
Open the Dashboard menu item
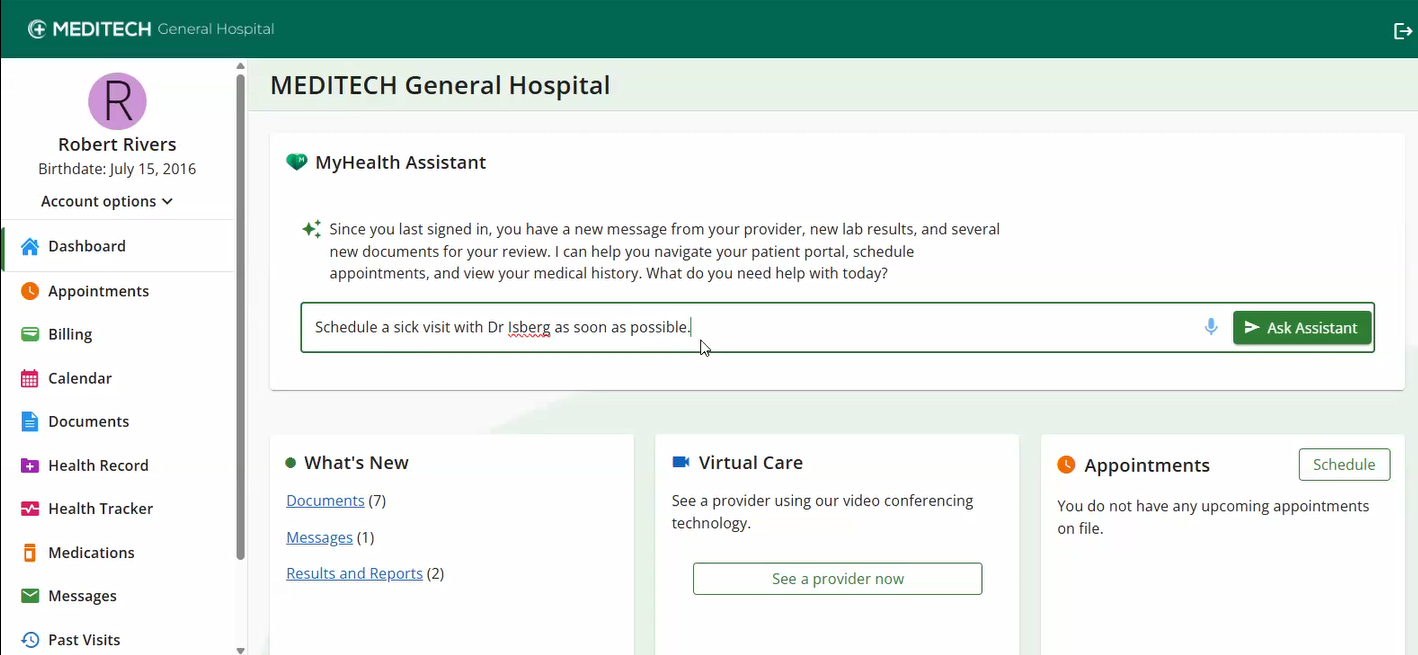click(x=118, y=246)
